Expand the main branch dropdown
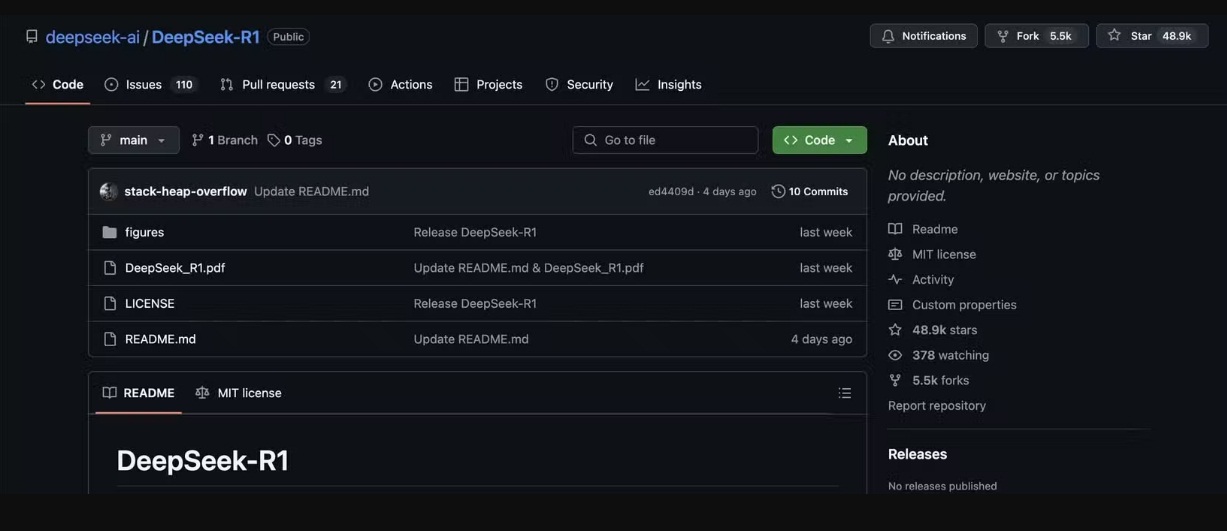The image size is (1227, 531). click(133, 140)
